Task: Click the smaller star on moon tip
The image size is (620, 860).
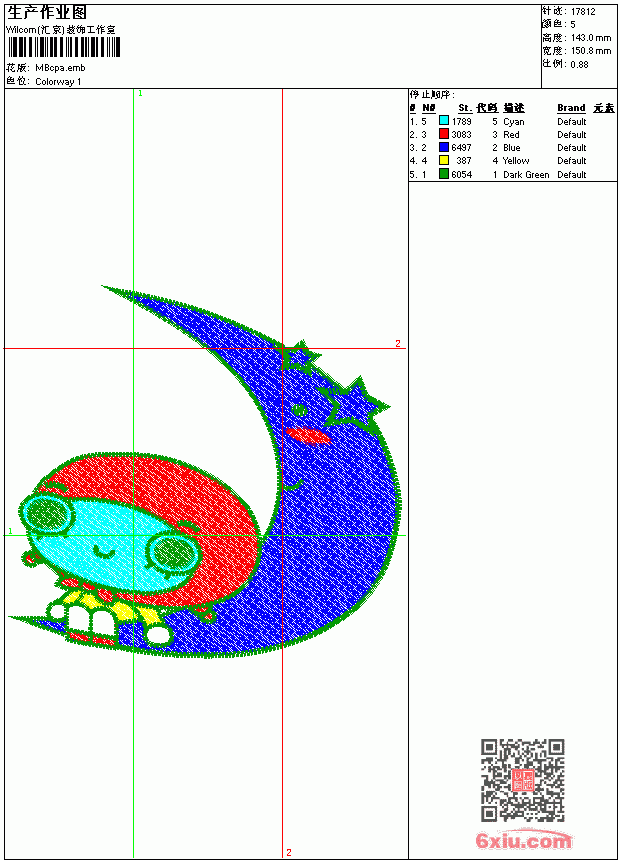Action: coord(299,356)
